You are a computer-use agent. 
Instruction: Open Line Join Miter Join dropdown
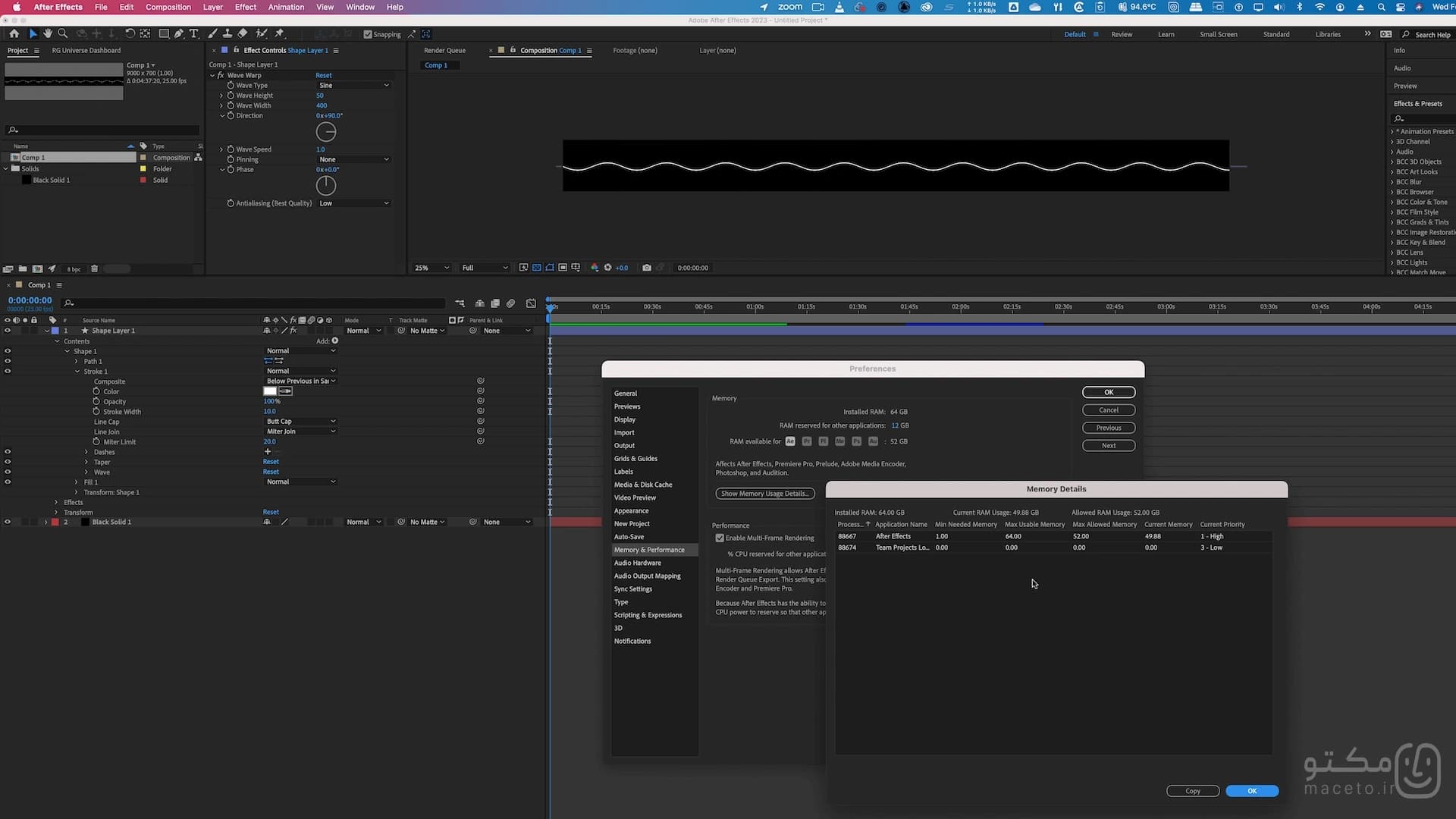coord(300,431)
